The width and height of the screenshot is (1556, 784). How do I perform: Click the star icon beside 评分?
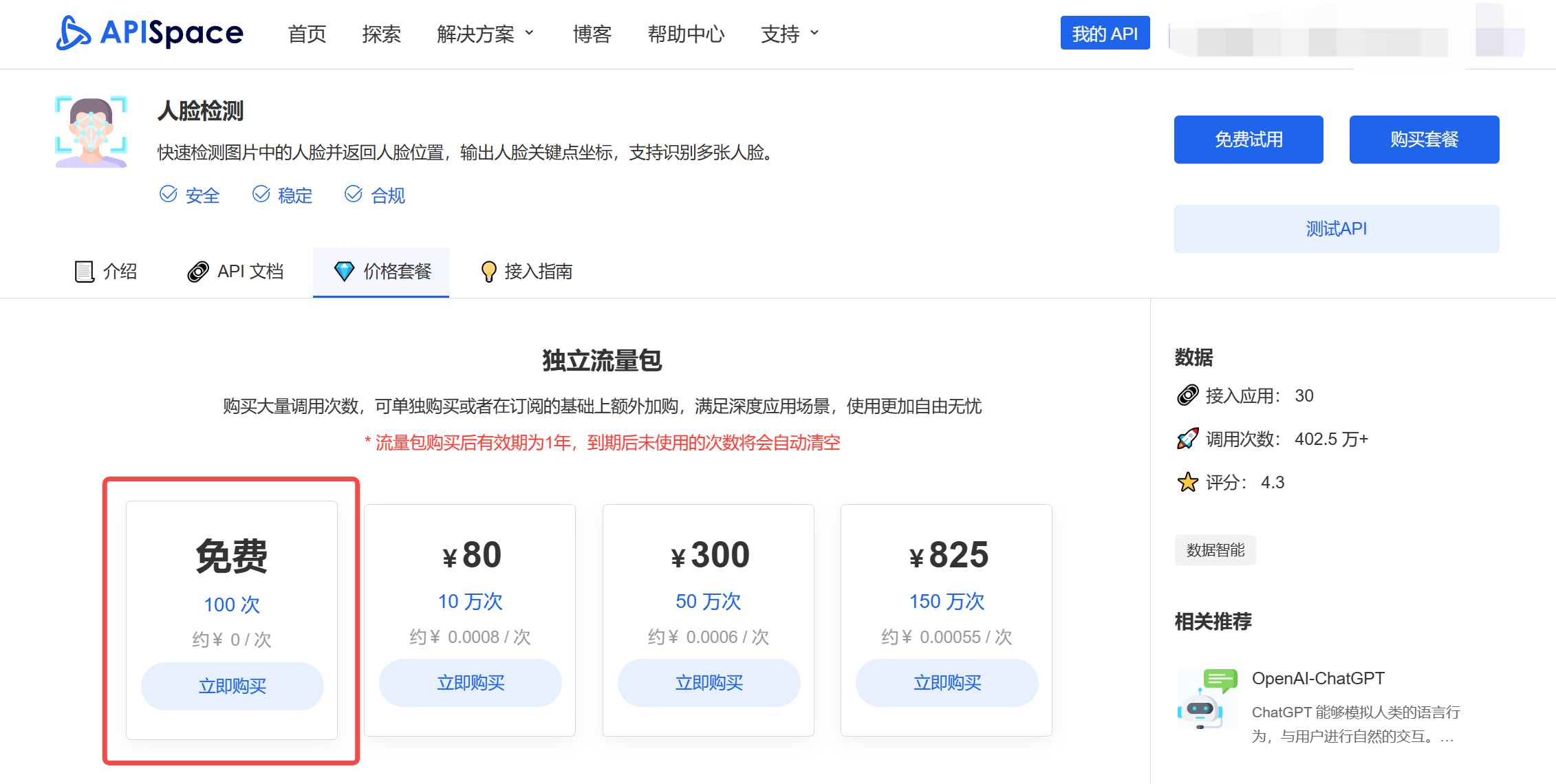(x=1186, y=482)
